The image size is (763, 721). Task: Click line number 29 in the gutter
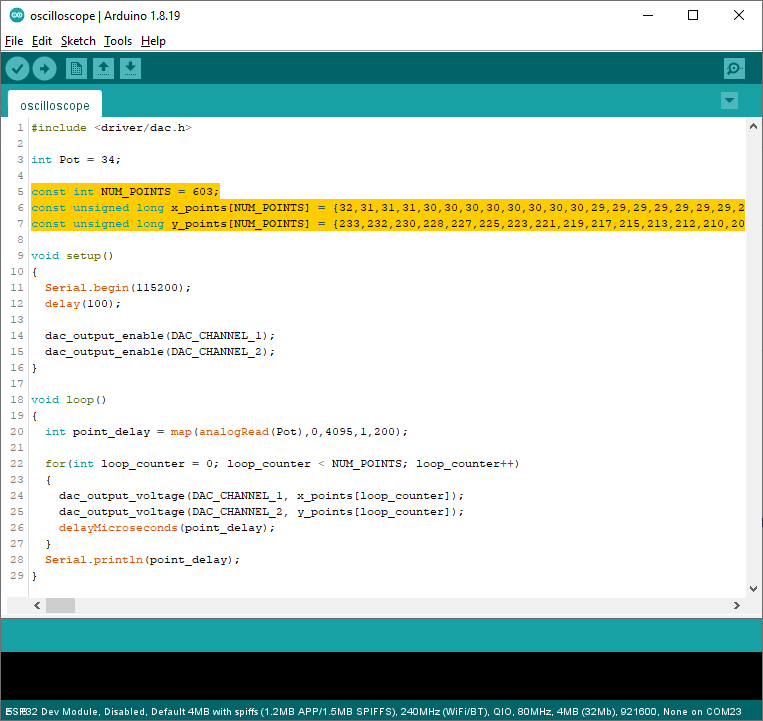17,576
